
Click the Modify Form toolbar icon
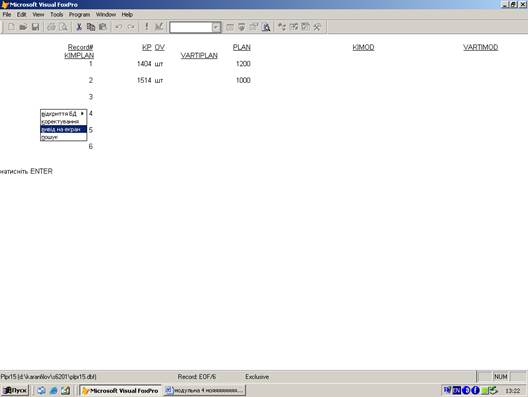(159, 27)
